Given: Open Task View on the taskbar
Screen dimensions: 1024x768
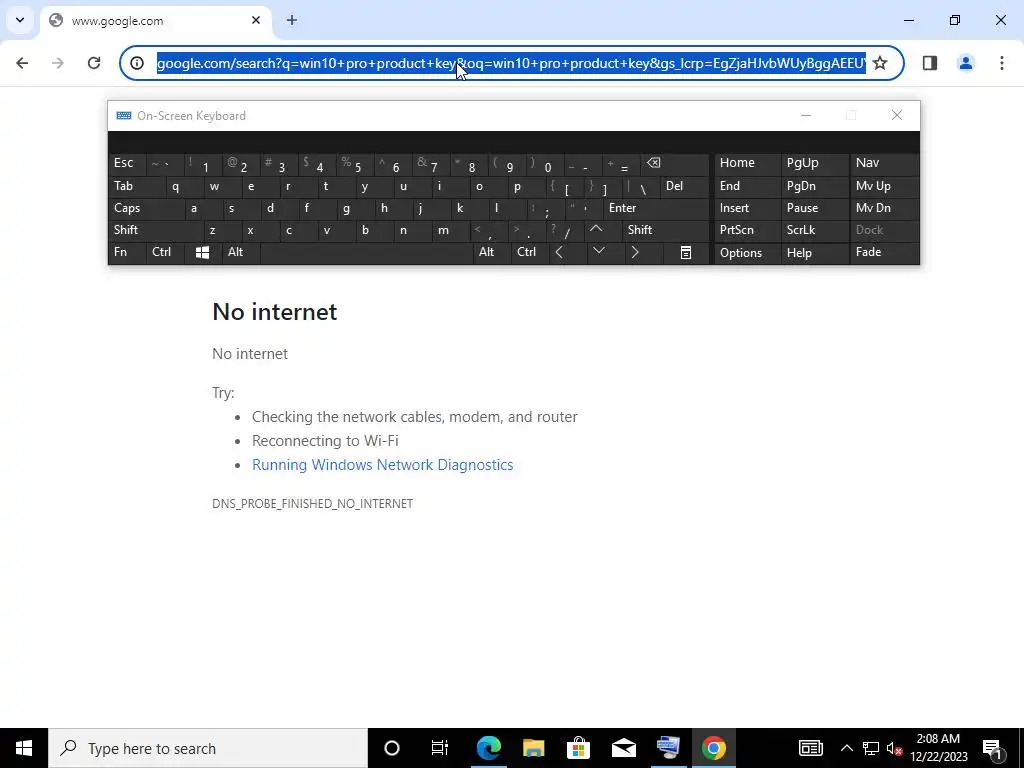Looking at the screenshot, I should [x=440, y=748].
